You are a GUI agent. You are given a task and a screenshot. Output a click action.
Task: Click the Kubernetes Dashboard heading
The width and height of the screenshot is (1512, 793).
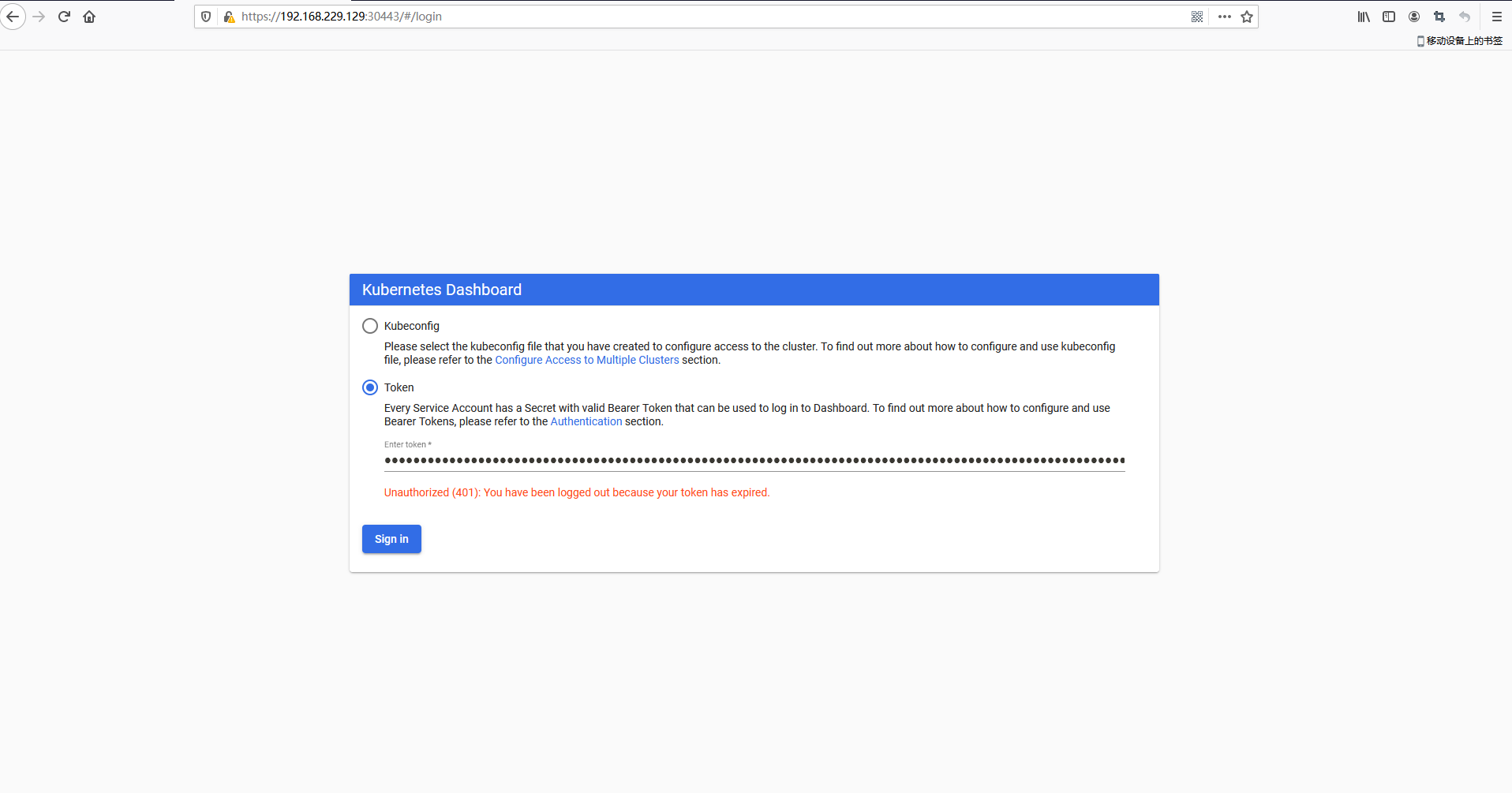[442, 290]
